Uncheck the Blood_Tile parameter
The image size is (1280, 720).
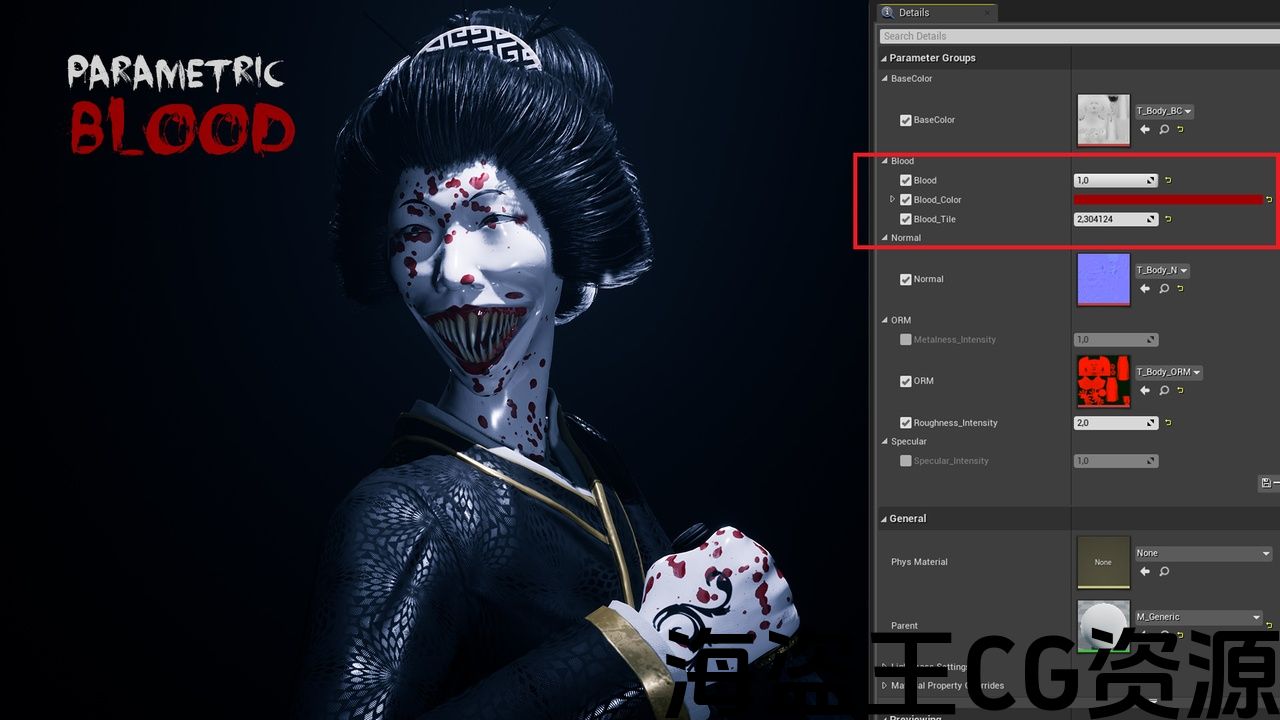906,219
